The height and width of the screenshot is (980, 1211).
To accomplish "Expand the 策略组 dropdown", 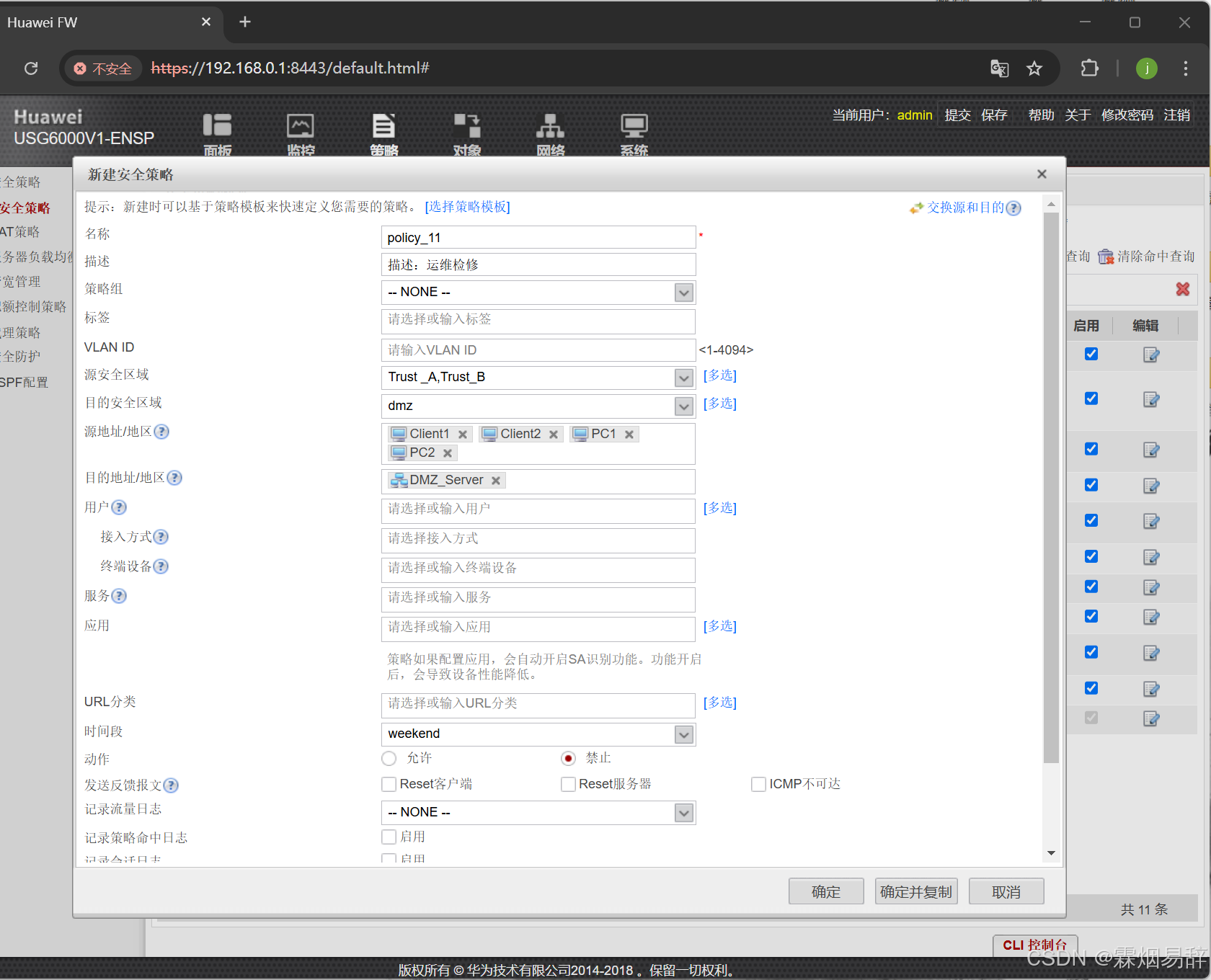I will pos(683,293).
